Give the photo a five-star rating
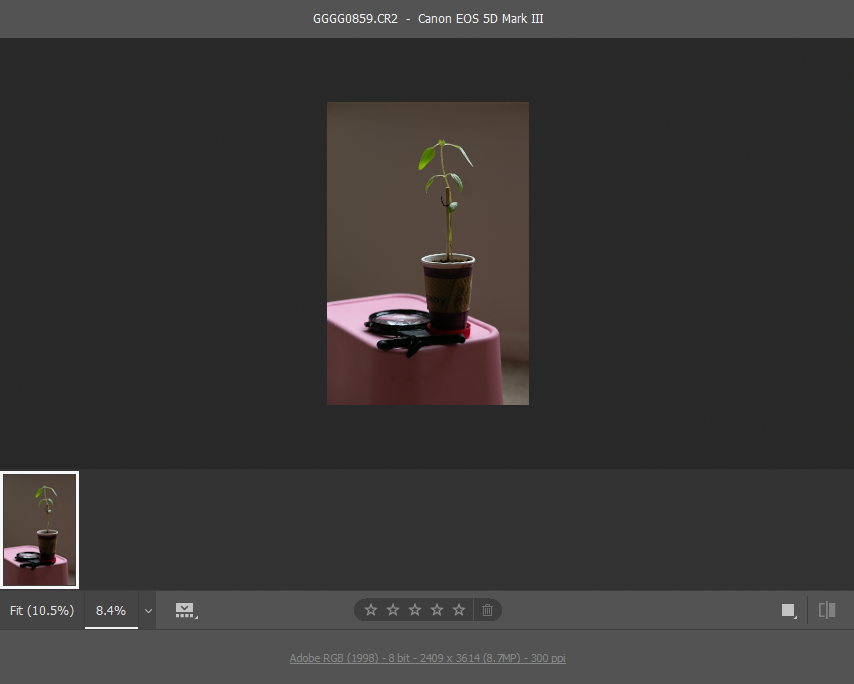This screenshot has height=684, width=854. pos(458,609)
